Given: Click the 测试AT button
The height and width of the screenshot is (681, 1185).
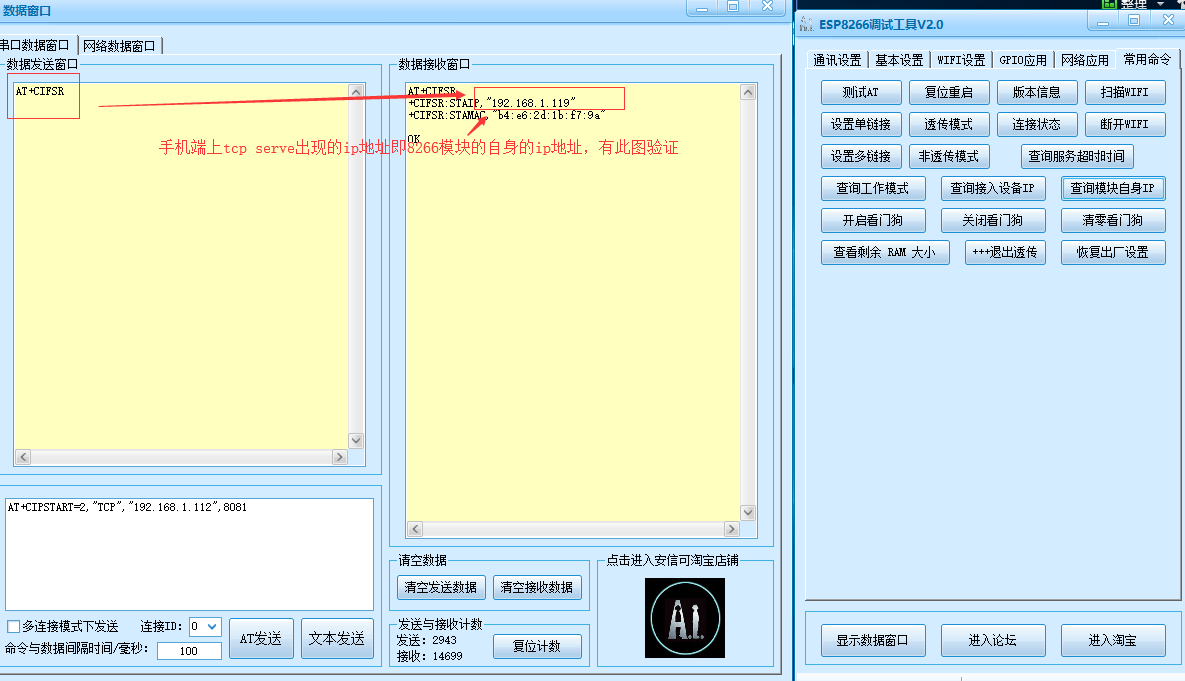Looking at the screenshot, I should tap(861, 92).
